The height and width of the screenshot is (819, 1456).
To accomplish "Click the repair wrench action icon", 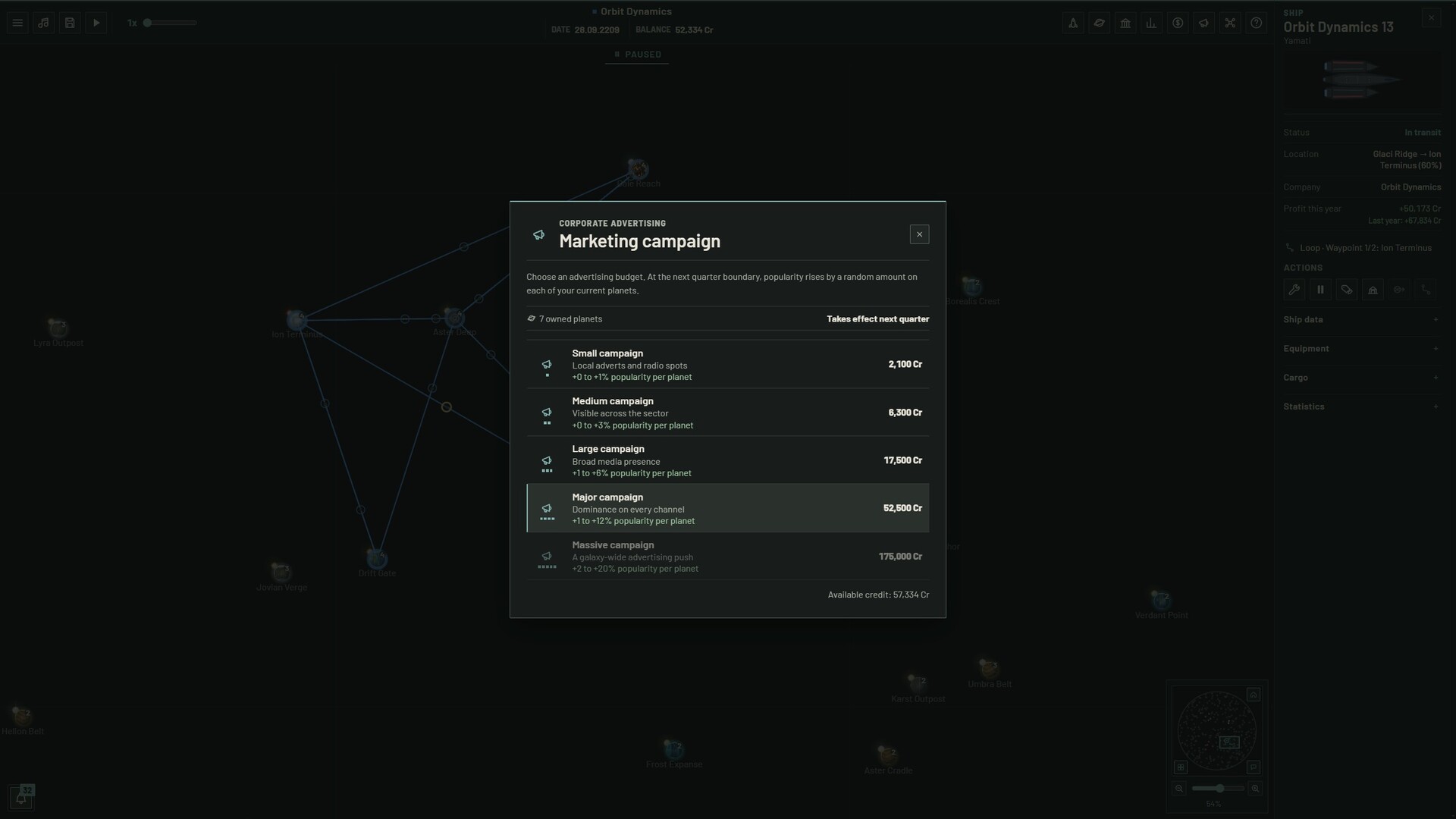I will (1294, 290).
